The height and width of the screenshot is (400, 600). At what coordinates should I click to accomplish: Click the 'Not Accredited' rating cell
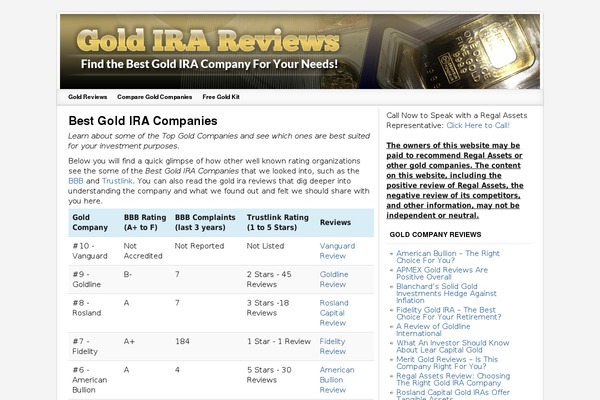pos(143,251)
